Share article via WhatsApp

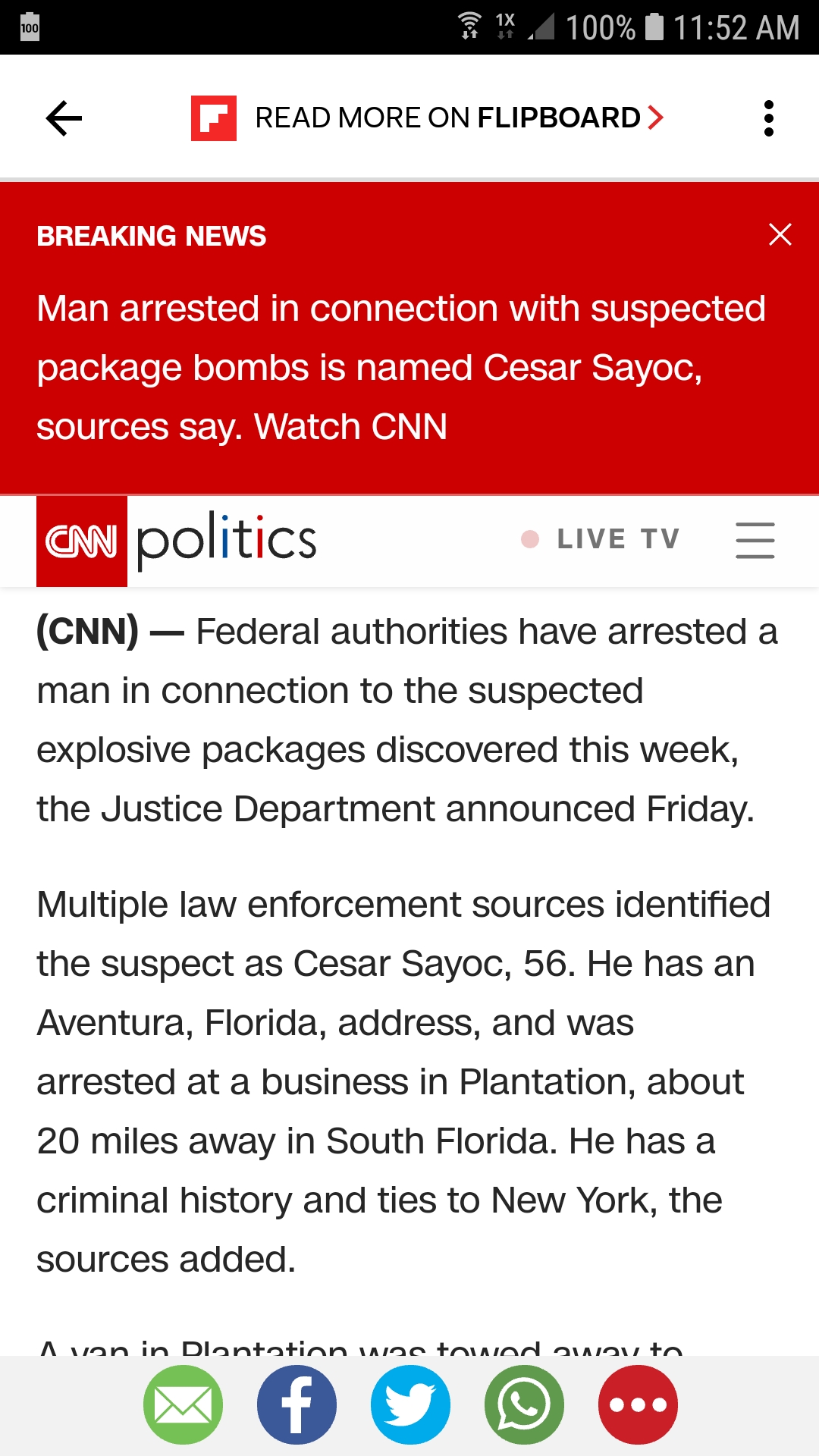click(524, 1404)
